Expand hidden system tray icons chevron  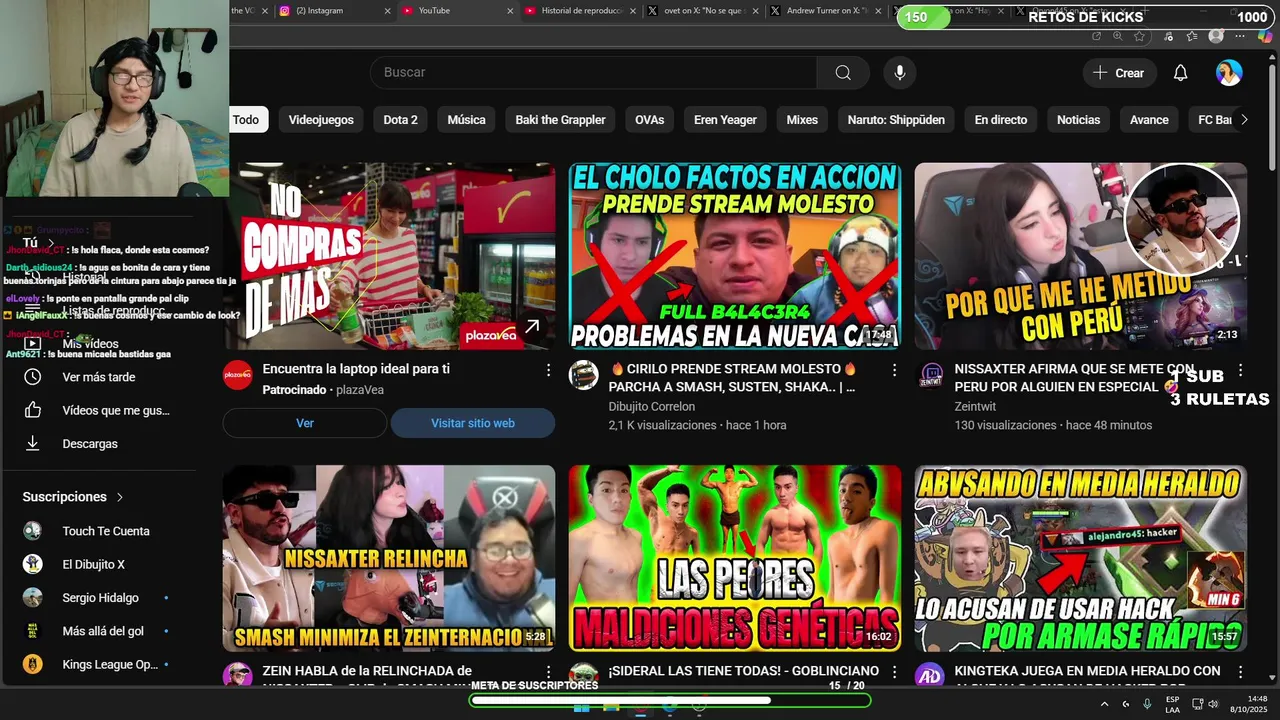[x=1105, y=704]
